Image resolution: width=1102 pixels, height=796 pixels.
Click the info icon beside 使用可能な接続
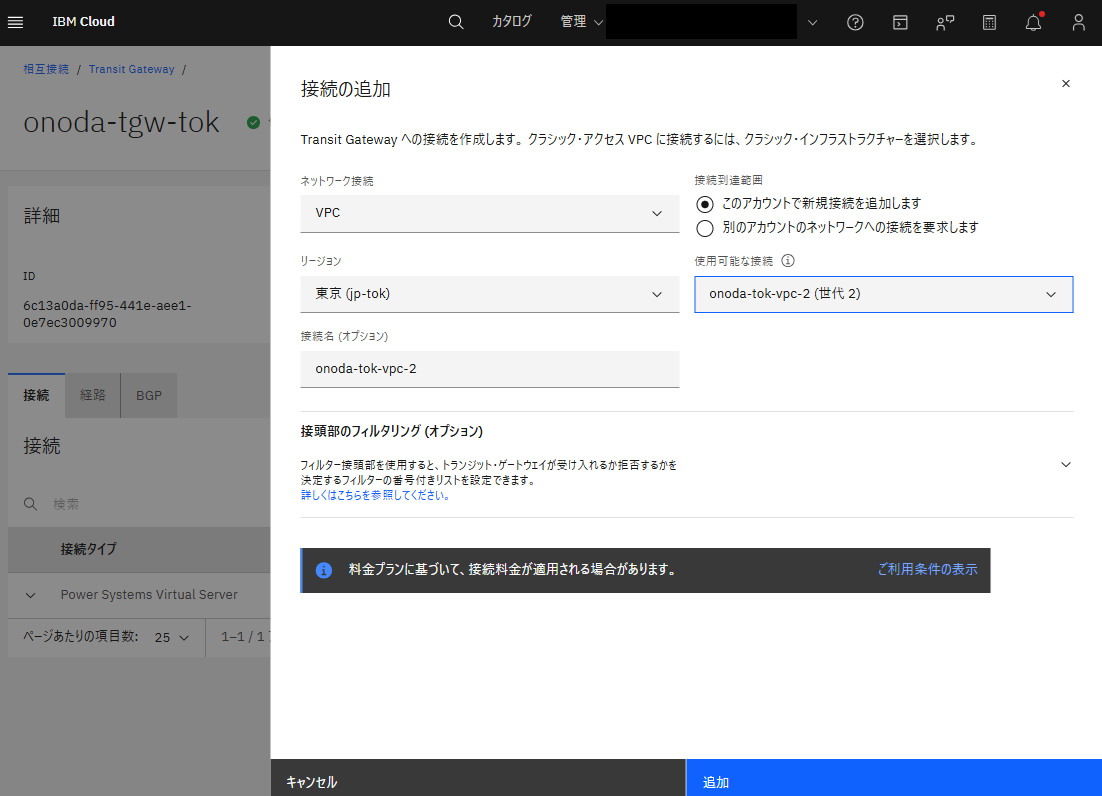788,261
